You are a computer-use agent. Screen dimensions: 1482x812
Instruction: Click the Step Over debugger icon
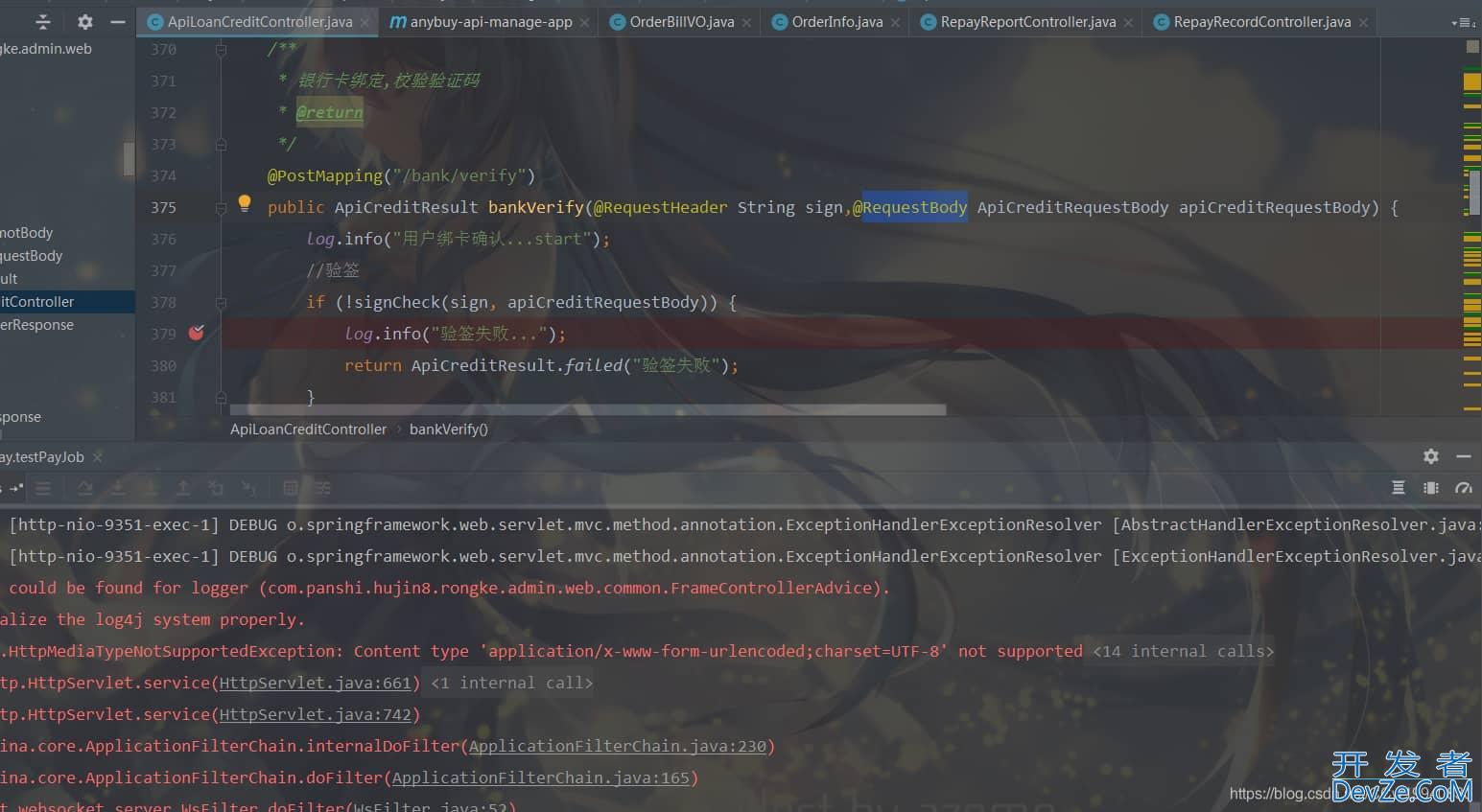pyautogui.click(x=84, y=488)
